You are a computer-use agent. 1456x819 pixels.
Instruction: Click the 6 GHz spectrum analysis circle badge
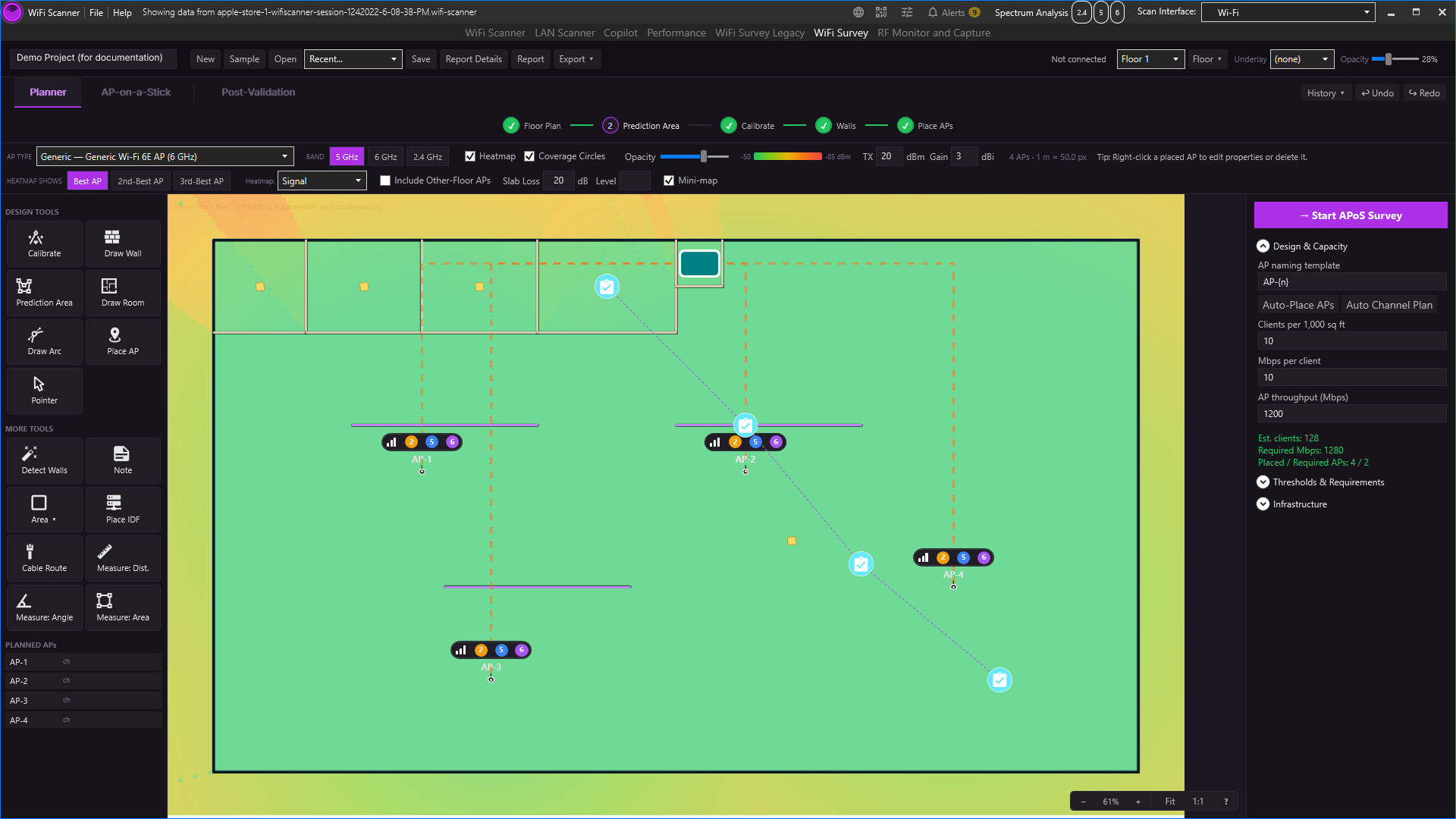click(x=1117, y=12)
